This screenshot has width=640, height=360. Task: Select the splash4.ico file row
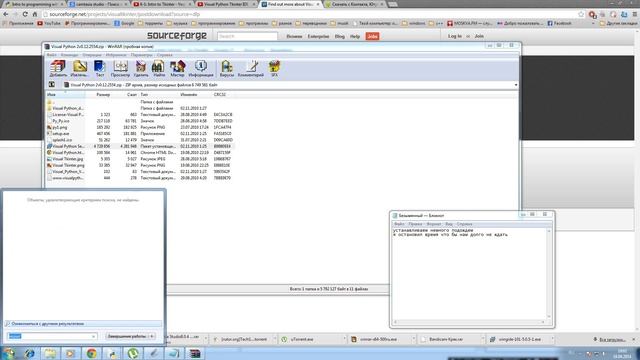tap(140, 140)
